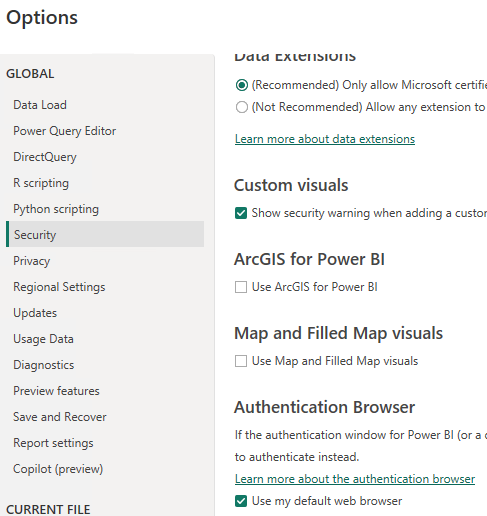
Task: Select Not Recommended allow any extension radio
Action: [x=242, y=107]
